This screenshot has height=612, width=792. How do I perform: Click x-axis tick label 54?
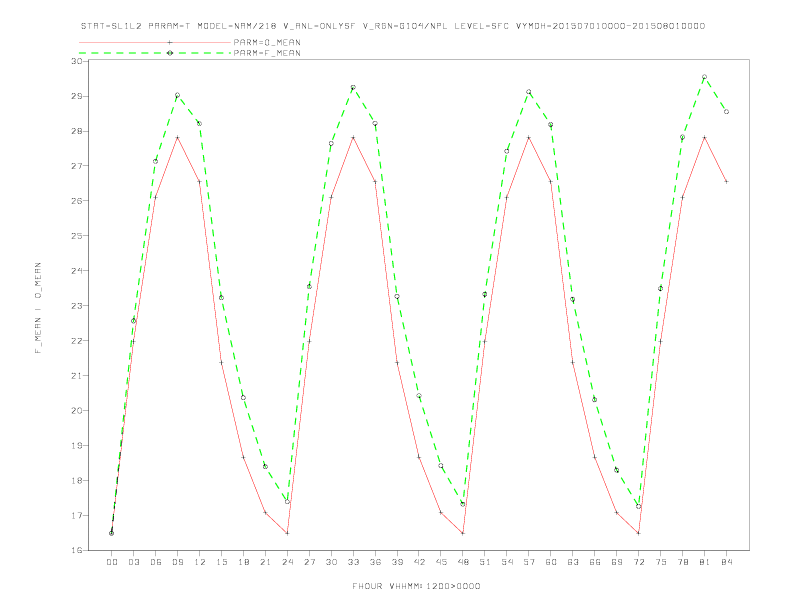507,562
